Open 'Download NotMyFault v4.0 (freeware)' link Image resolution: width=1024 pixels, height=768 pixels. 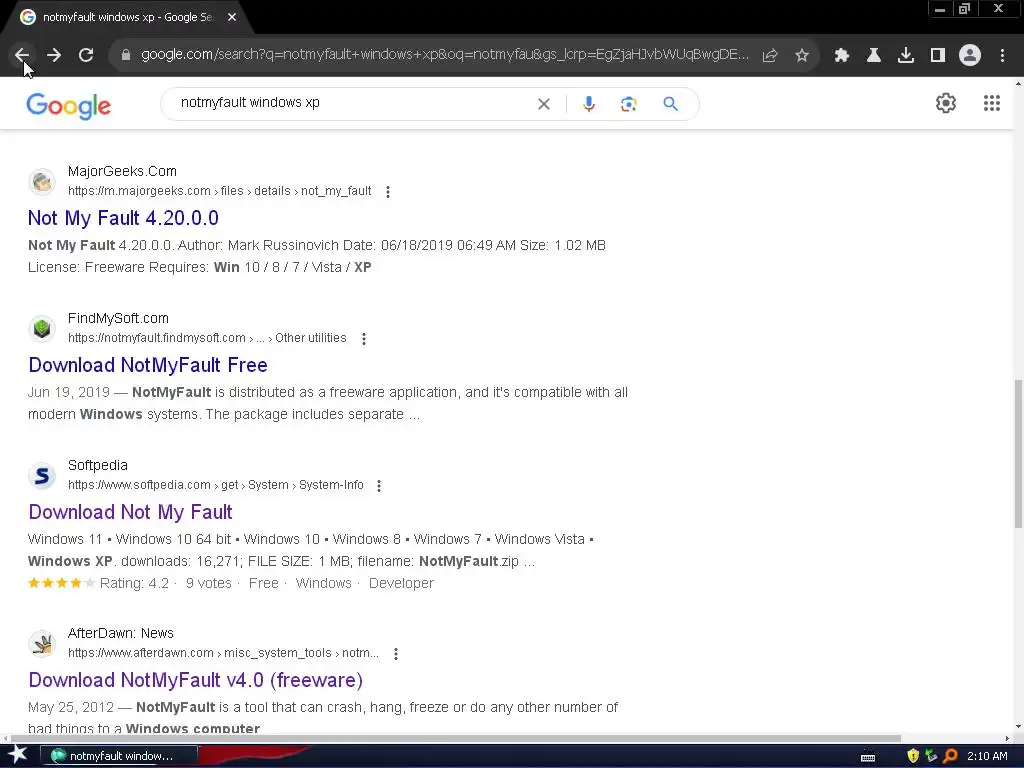pos(196,680)
